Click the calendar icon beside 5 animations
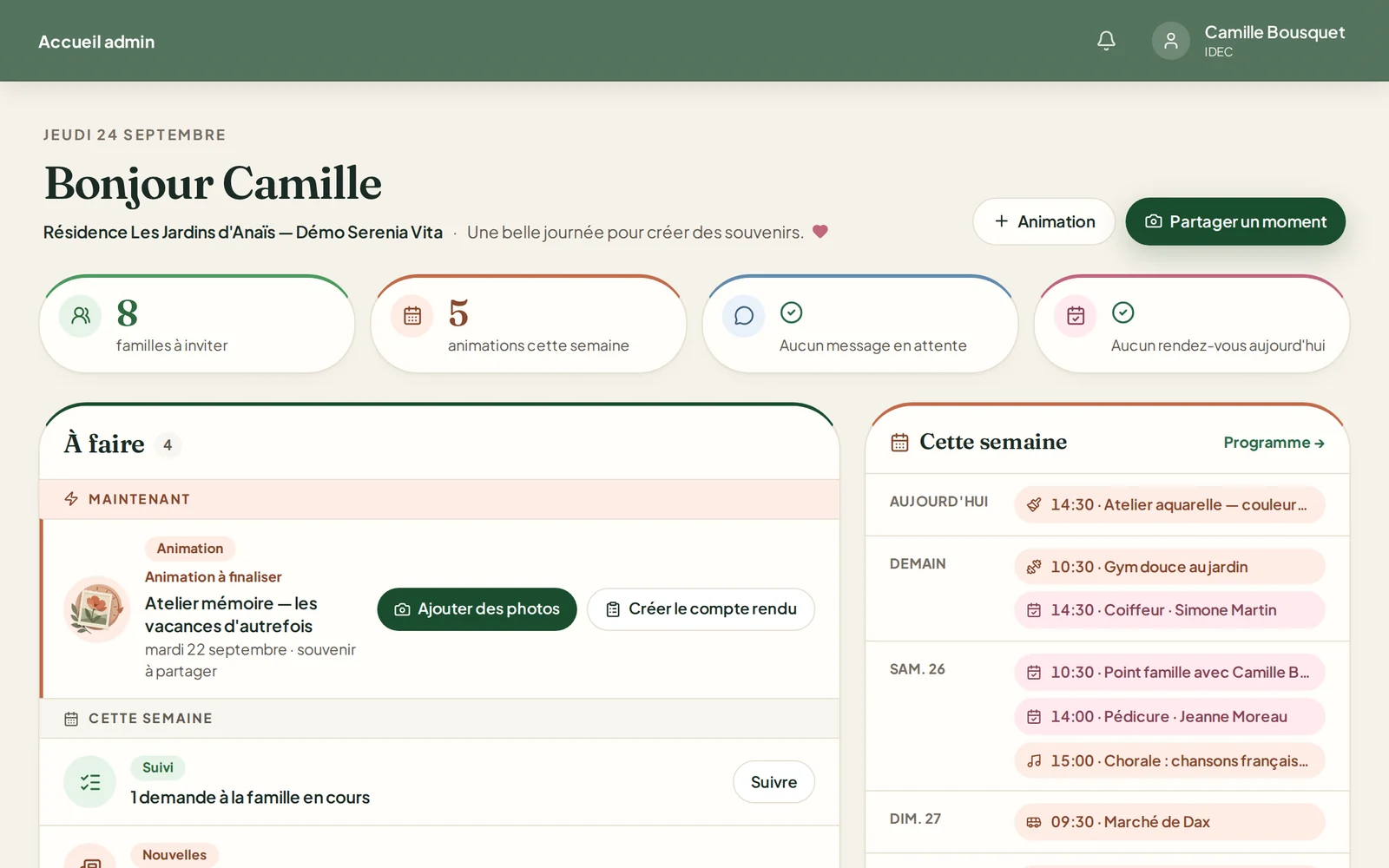The height and width of the screenshot is (868, 1389). [x=412, y=315]
